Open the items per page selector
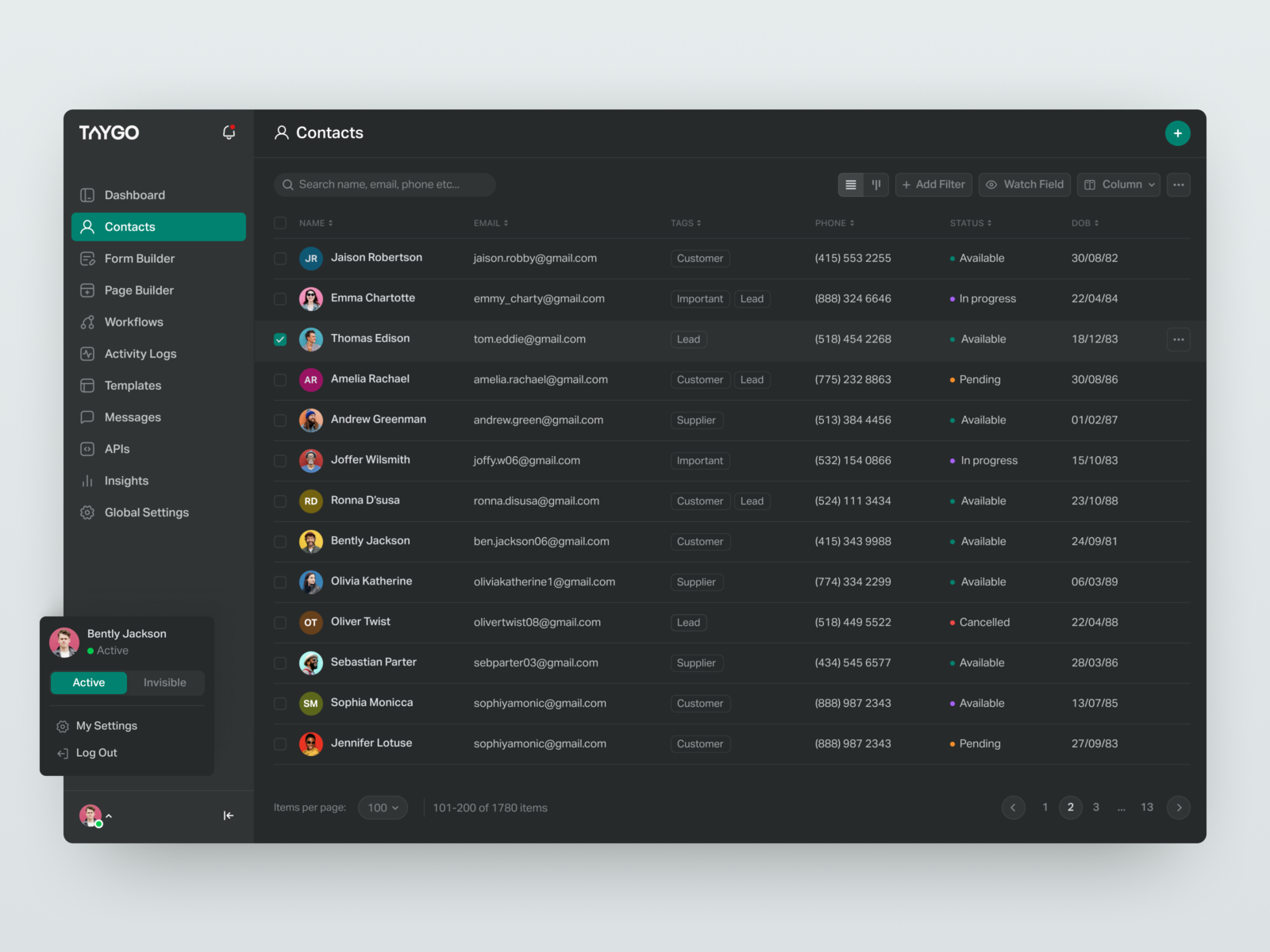Screen dimensions: 1270x952 (x=383, y=807)
